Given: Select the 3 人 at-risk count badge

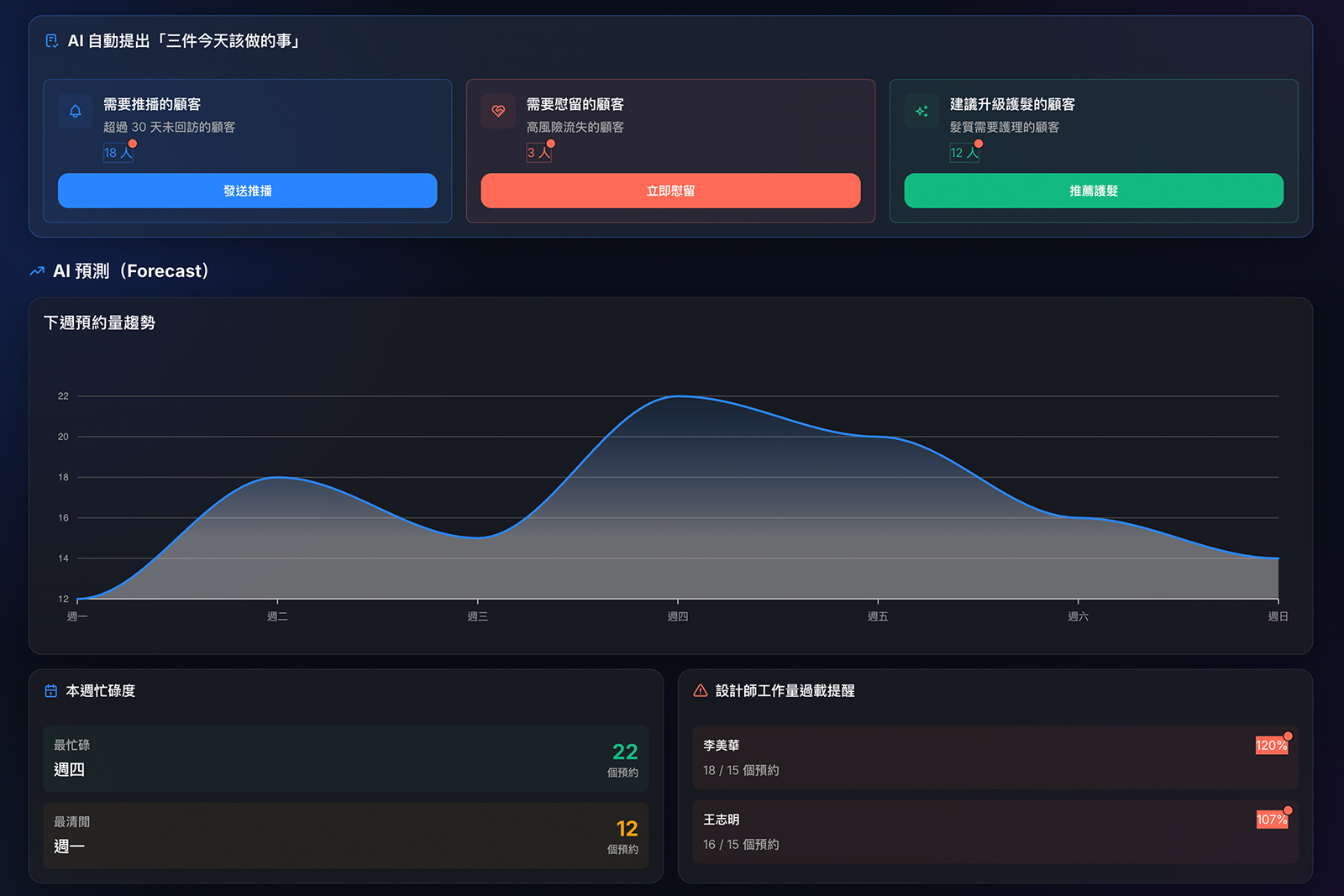Looking at the screenshot, I should [538, 153].
